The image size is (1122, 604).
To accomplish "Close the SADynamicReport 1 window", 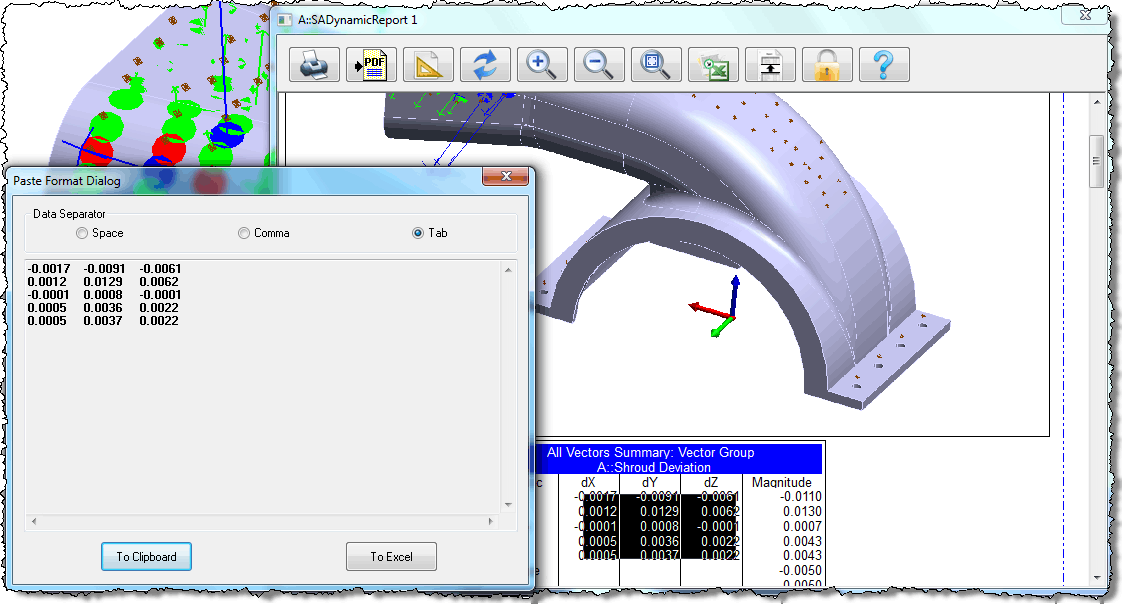I will (x=1086, y=15).
